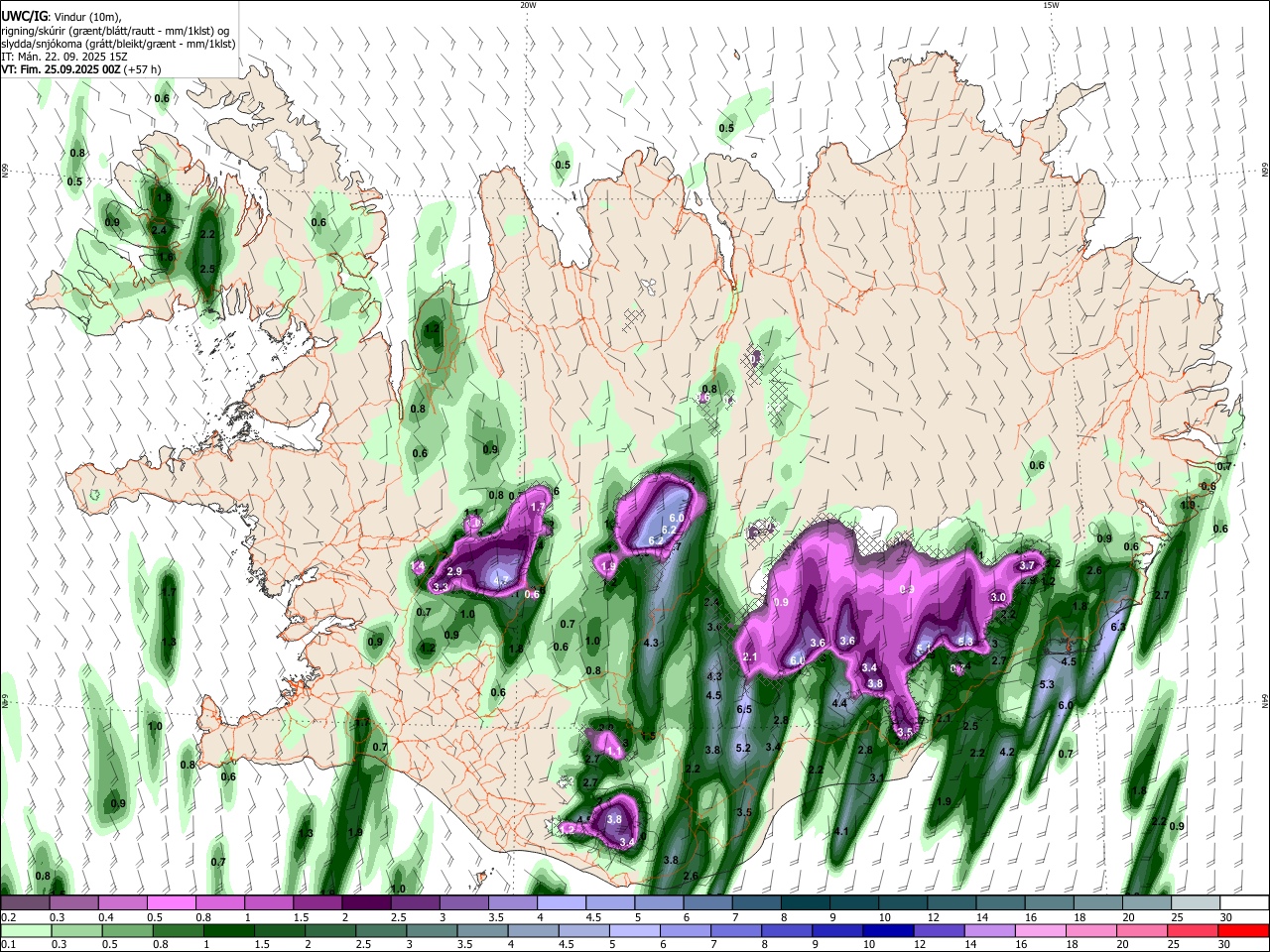The width and height of the screenshot is (1270, 952).
Task: Click the '4.2' rain value in southeast
Action: click(x=1007, y=753)
